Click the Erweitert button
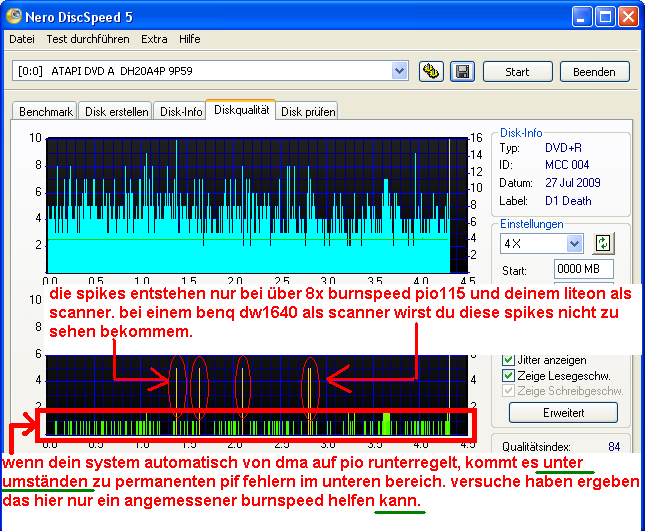Viewport: 645px width, 531px height. [x=563, y=413]
